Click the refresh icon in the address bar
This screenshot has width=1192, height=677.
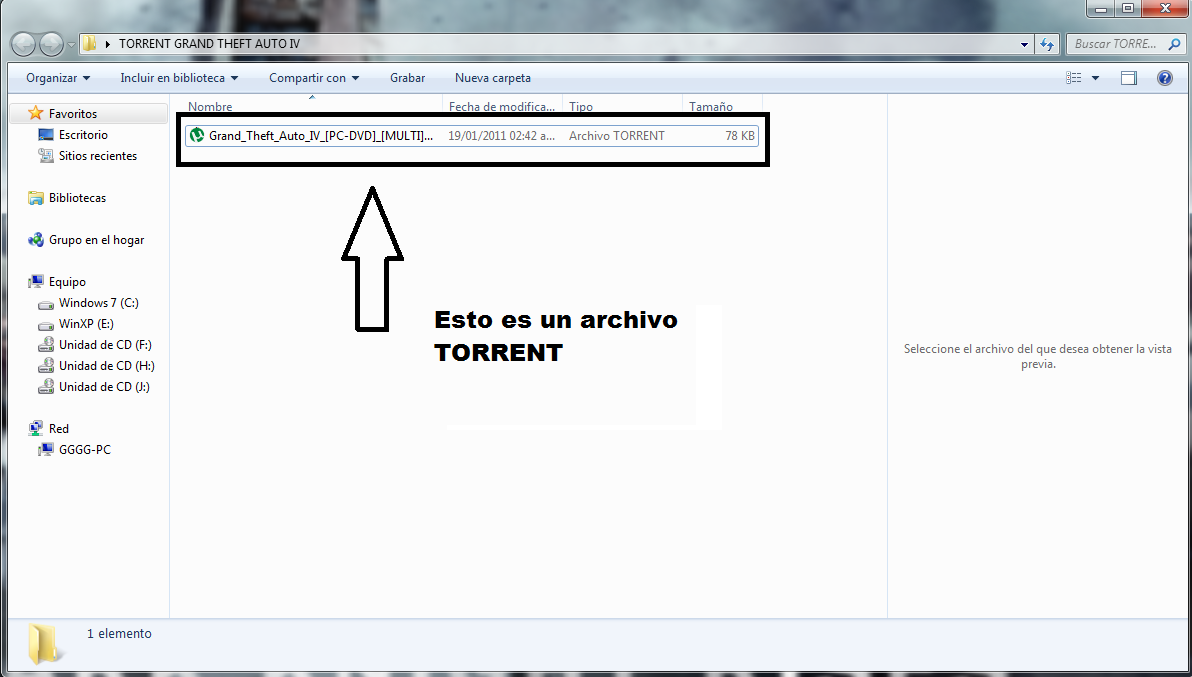[1046, 44]
